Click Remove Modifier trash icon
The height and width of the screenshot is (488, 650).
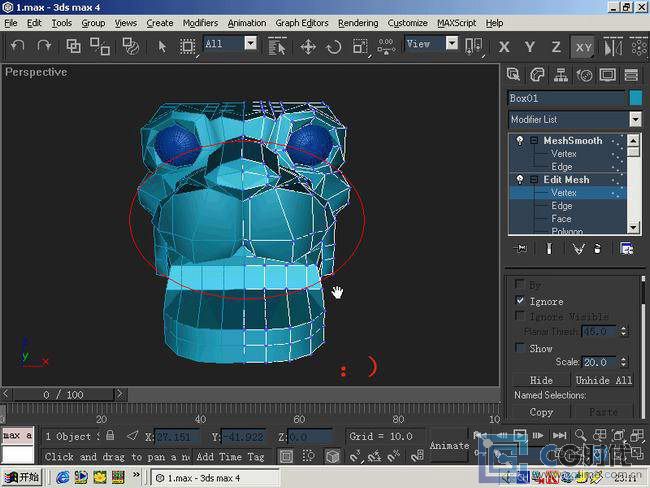tap(597, 248)
